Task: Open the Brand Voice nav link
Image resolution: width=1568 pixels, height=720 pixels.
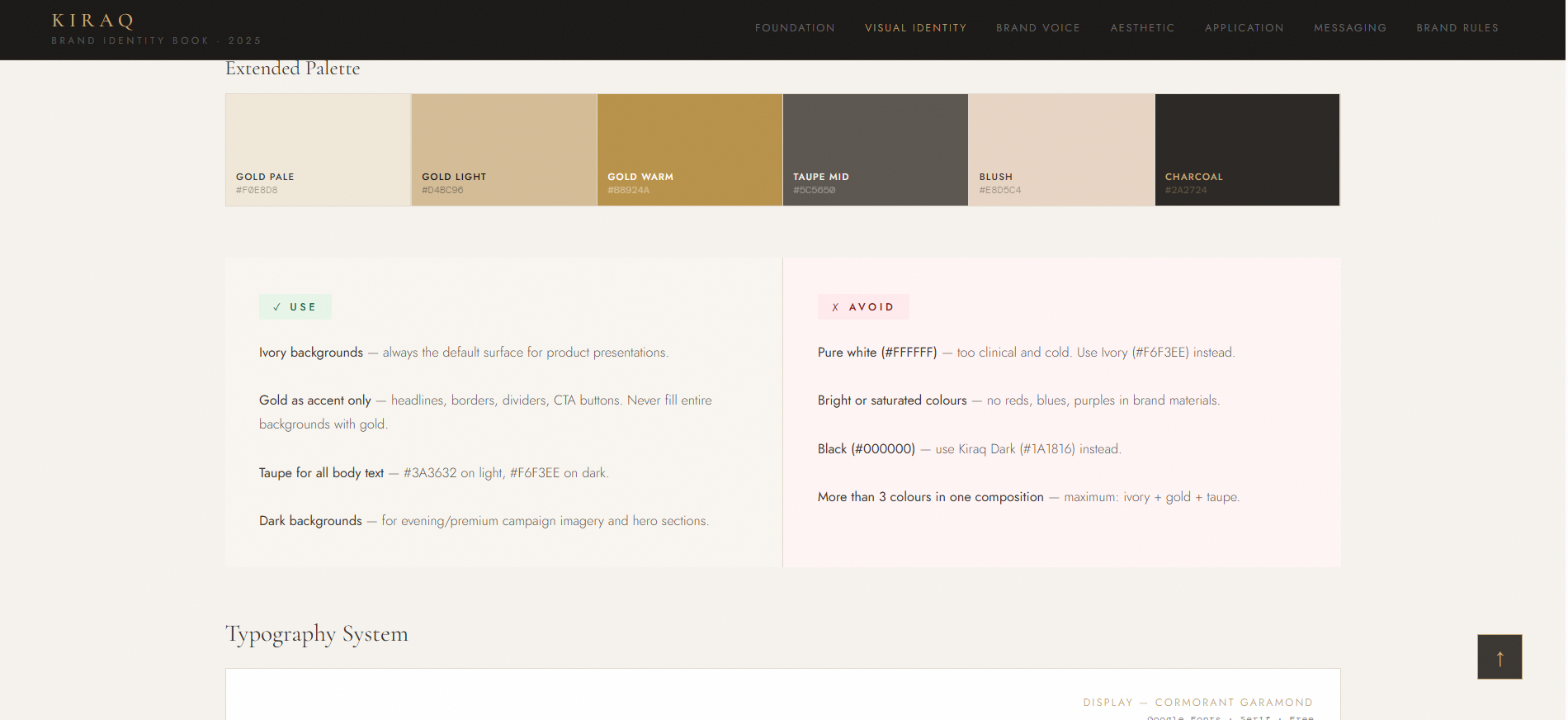Action: tap(1037, 28)
